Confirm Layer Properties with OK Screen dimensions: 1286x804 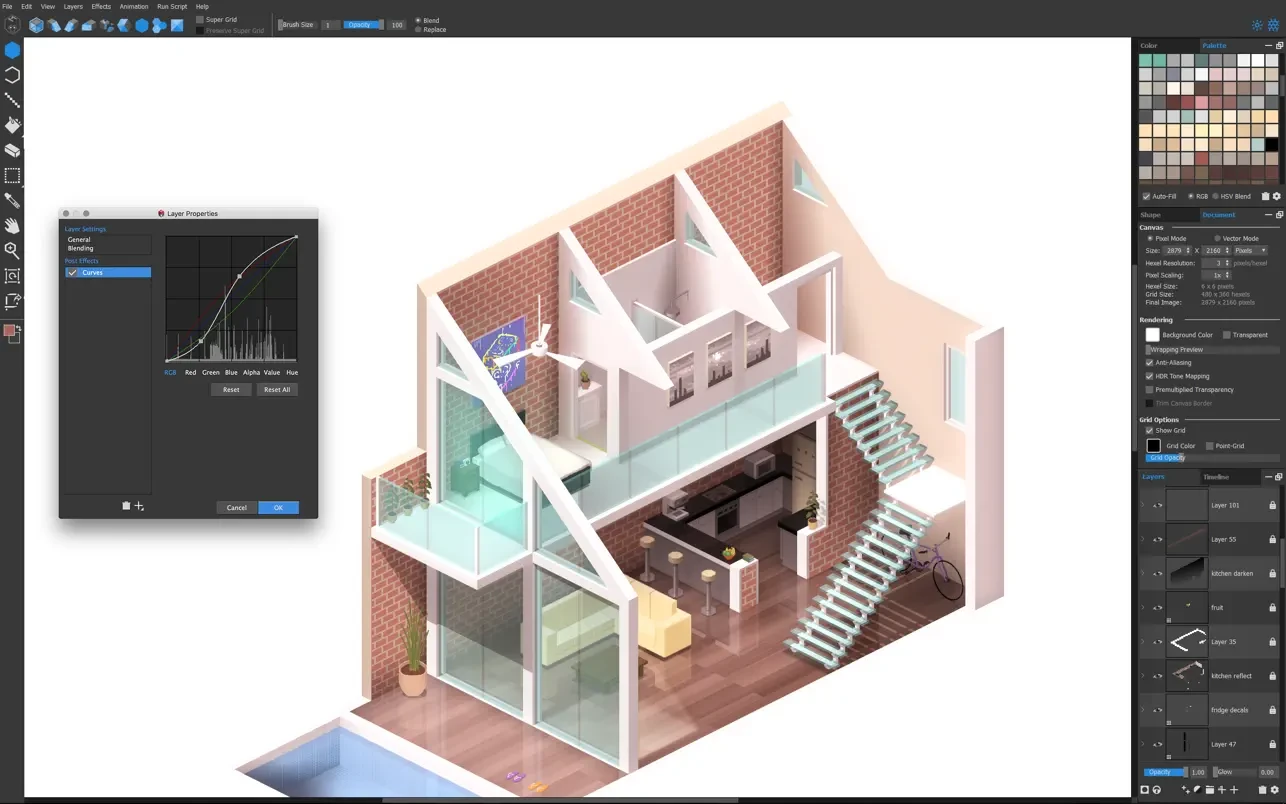[x=278, y=507]
